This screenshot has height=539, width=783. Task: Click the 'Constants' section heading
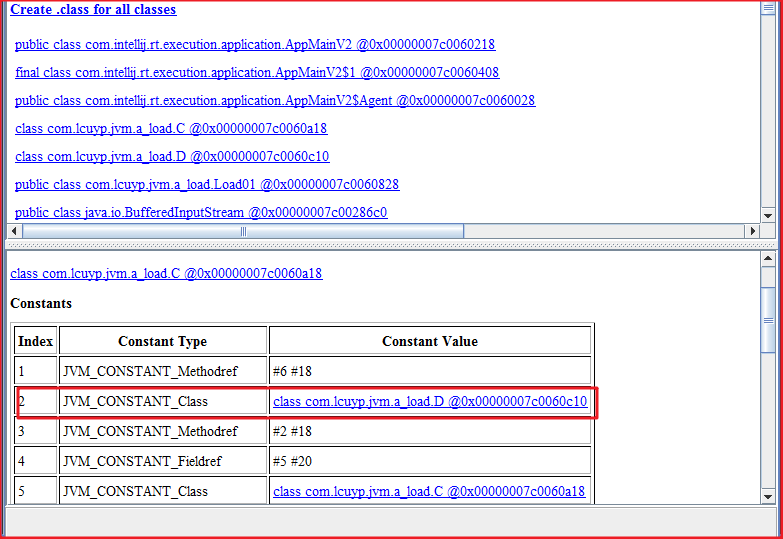(41, 303)
